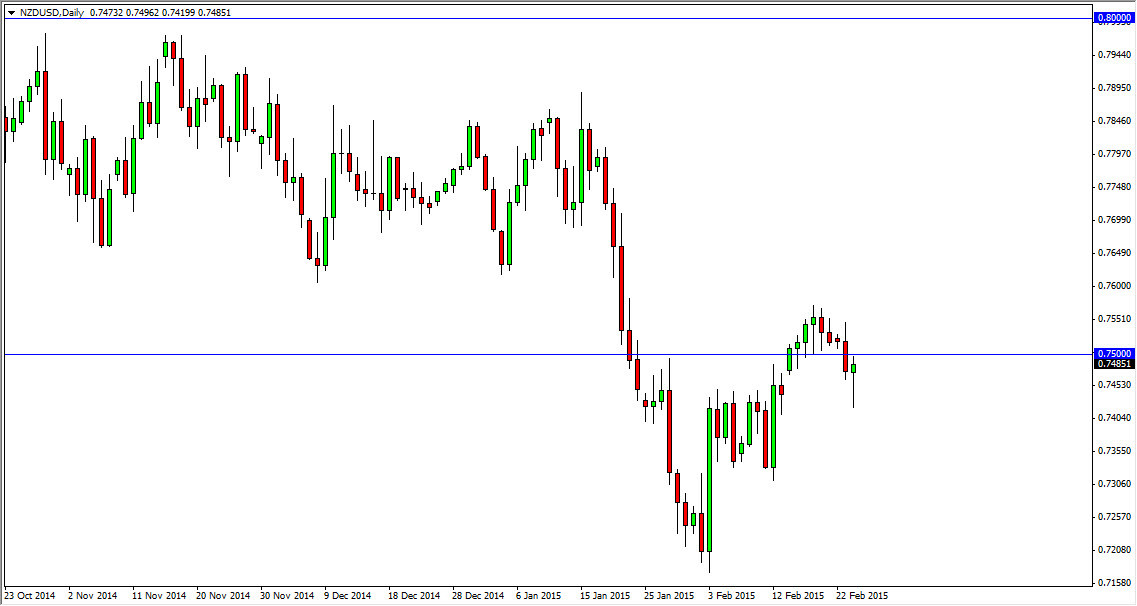Screen dimensions: 1137x606
Task: Click the 12 Feb 2015 date label
Action: tap(798, 594)
